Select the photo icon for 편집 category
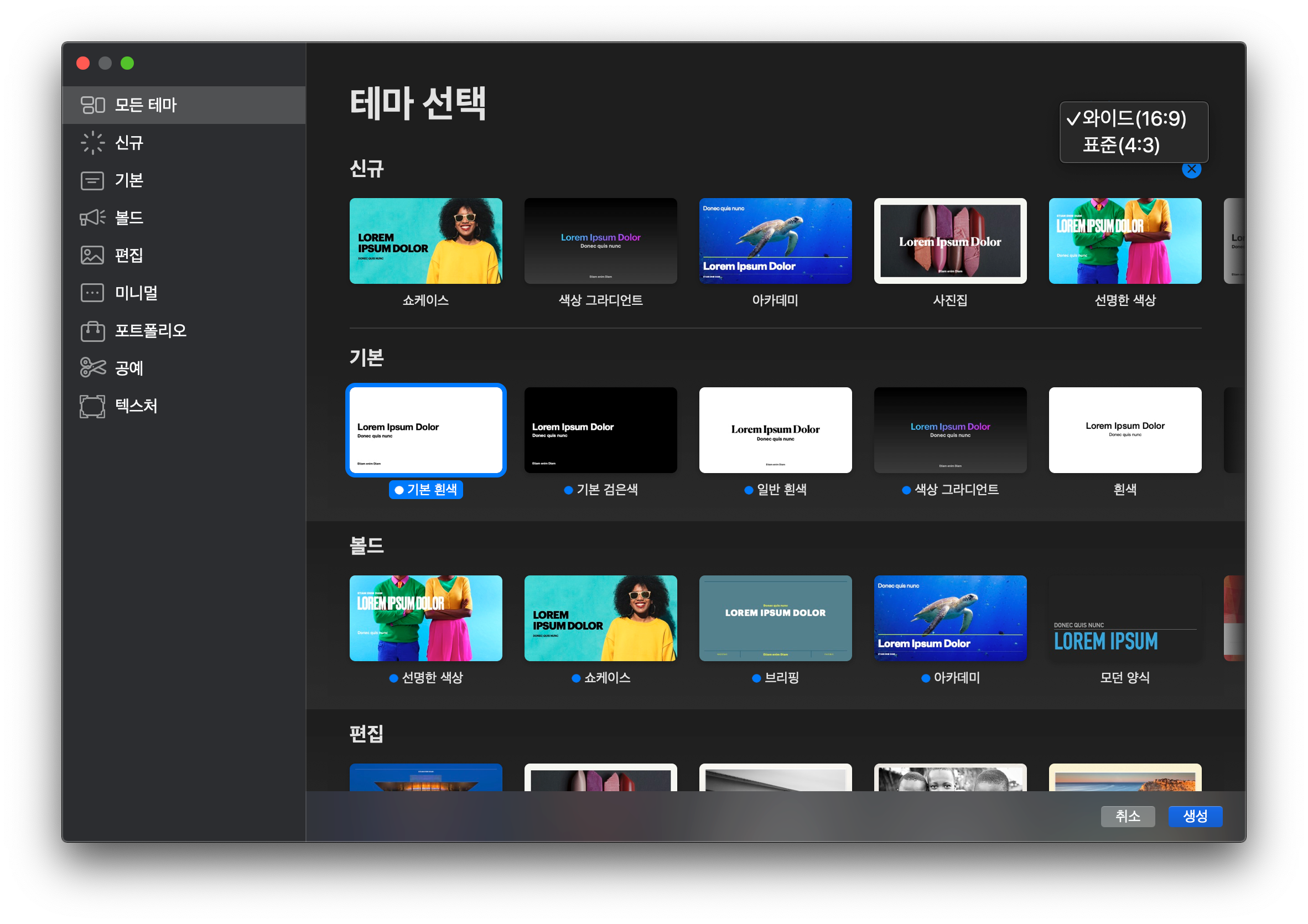 coord(92,255)
